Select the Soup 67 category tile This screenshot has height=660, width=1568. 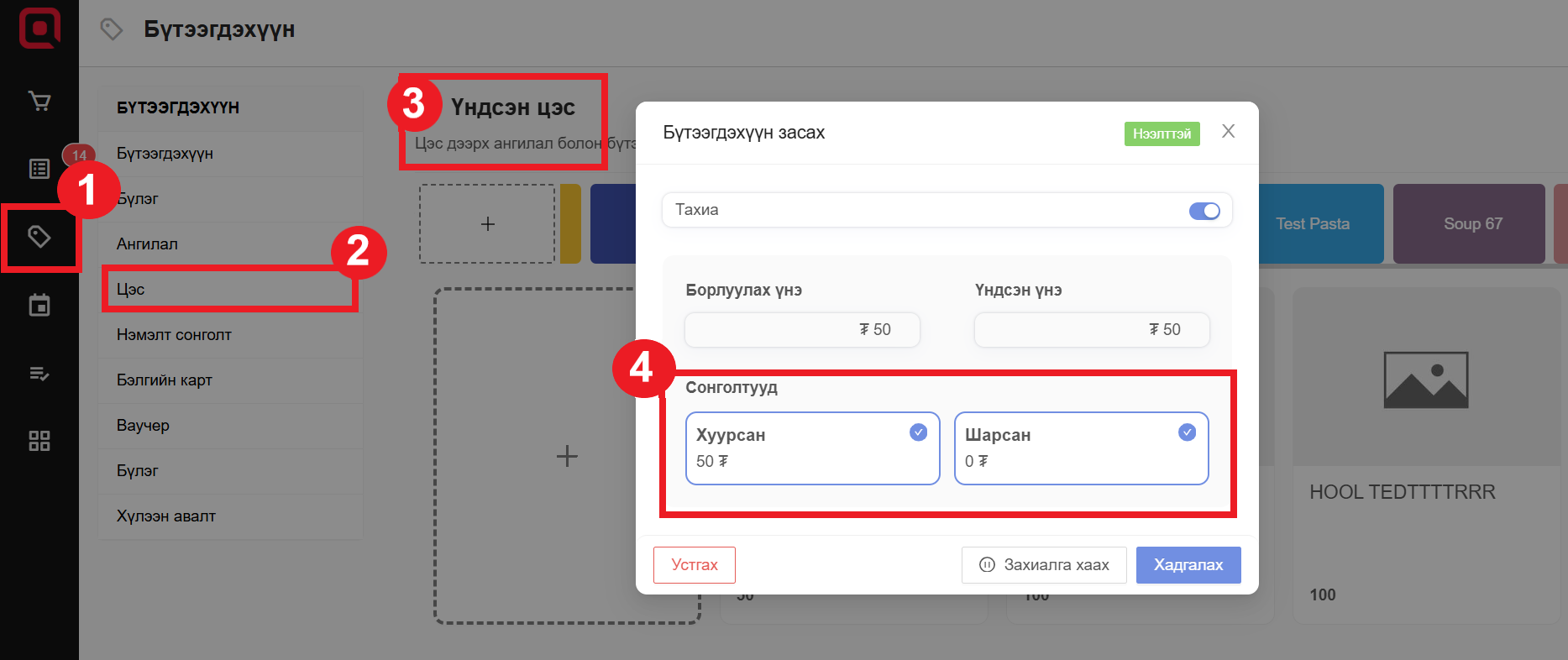click(x=1472, y=224)
